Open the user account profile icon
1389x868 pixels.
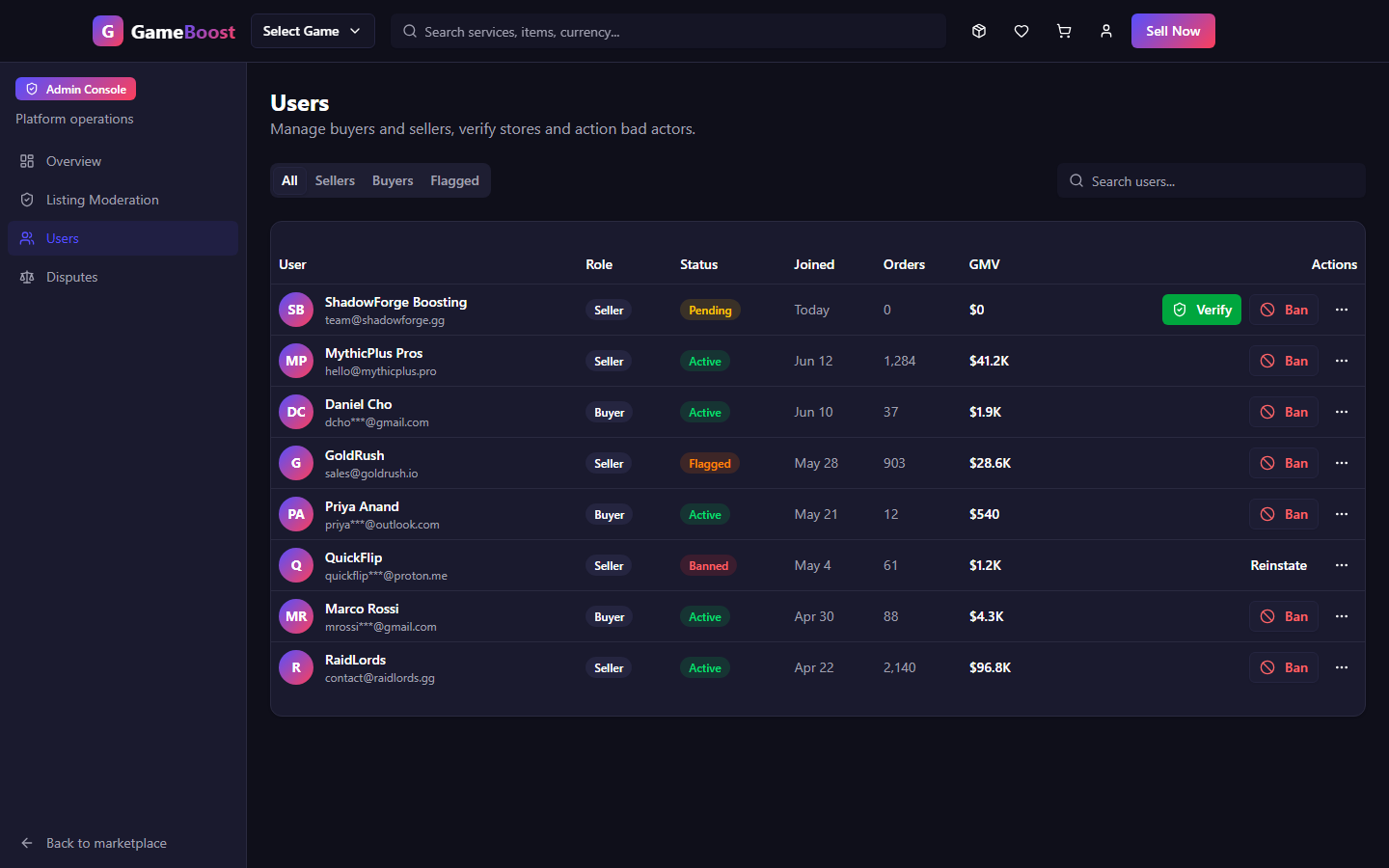point(1106,31)
